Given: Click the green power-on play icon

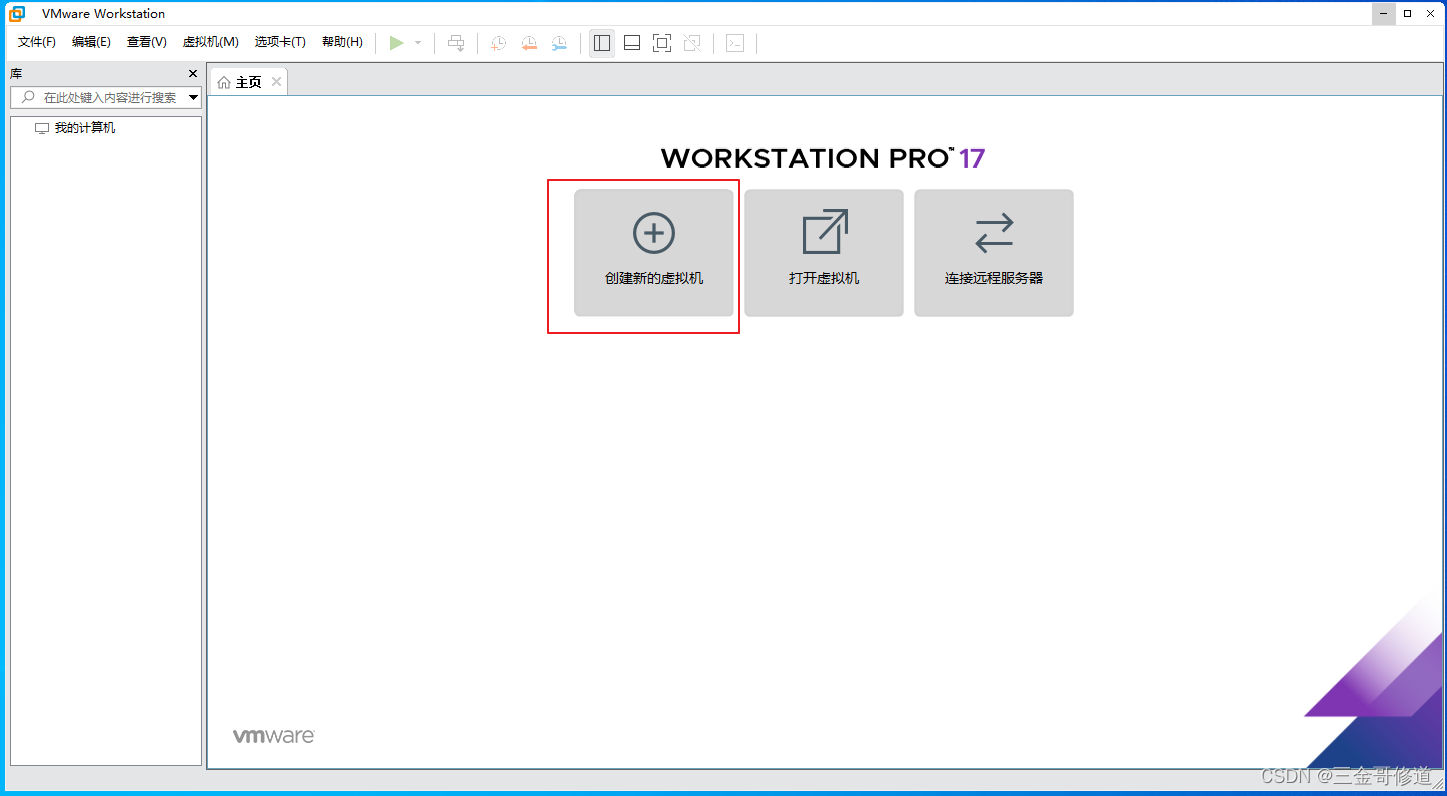Looking at the screenshot, I should 397,43.
